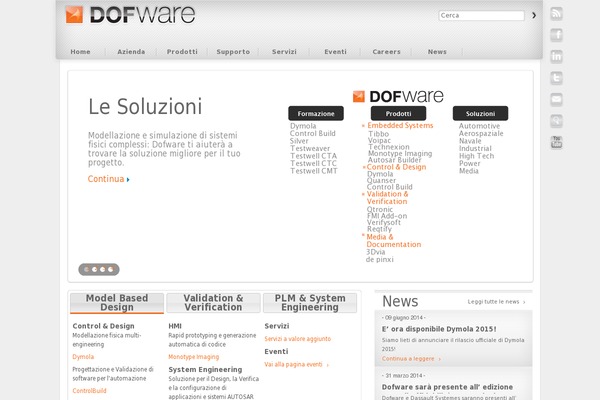Viewport: 600px width, 400px height.
Task: Select Aerospaziale in Soluzioni list
Action: [x=481, y=134]
